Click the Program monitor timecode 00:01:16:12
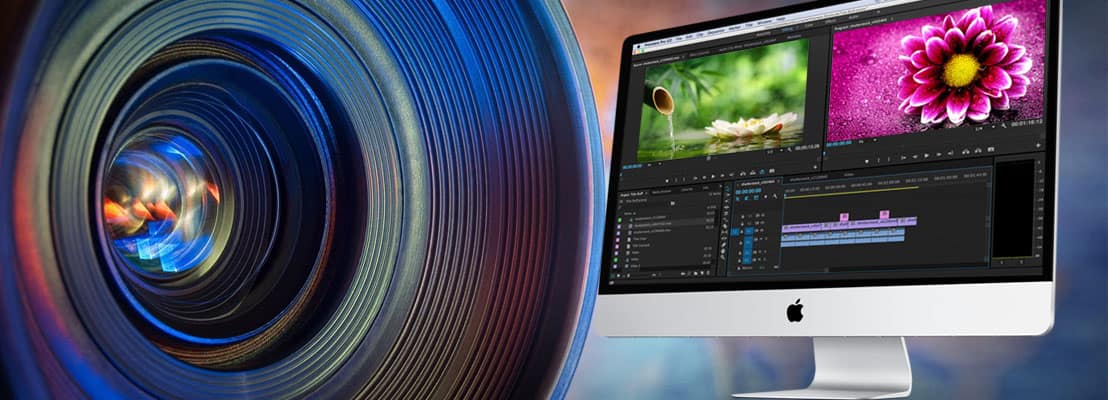Viewport: 1108px width, 400px height. tap(1027, 122)
